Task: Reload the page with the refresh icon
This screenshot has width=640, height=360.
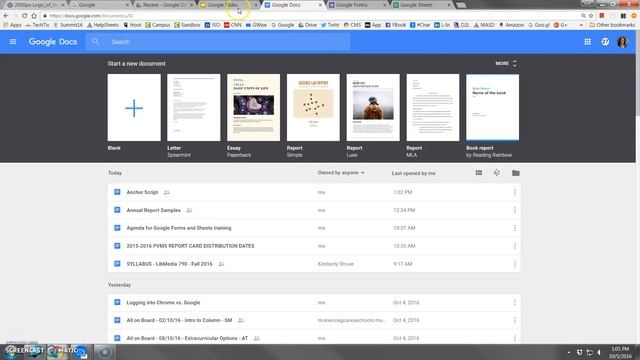Action: [24, 16]
